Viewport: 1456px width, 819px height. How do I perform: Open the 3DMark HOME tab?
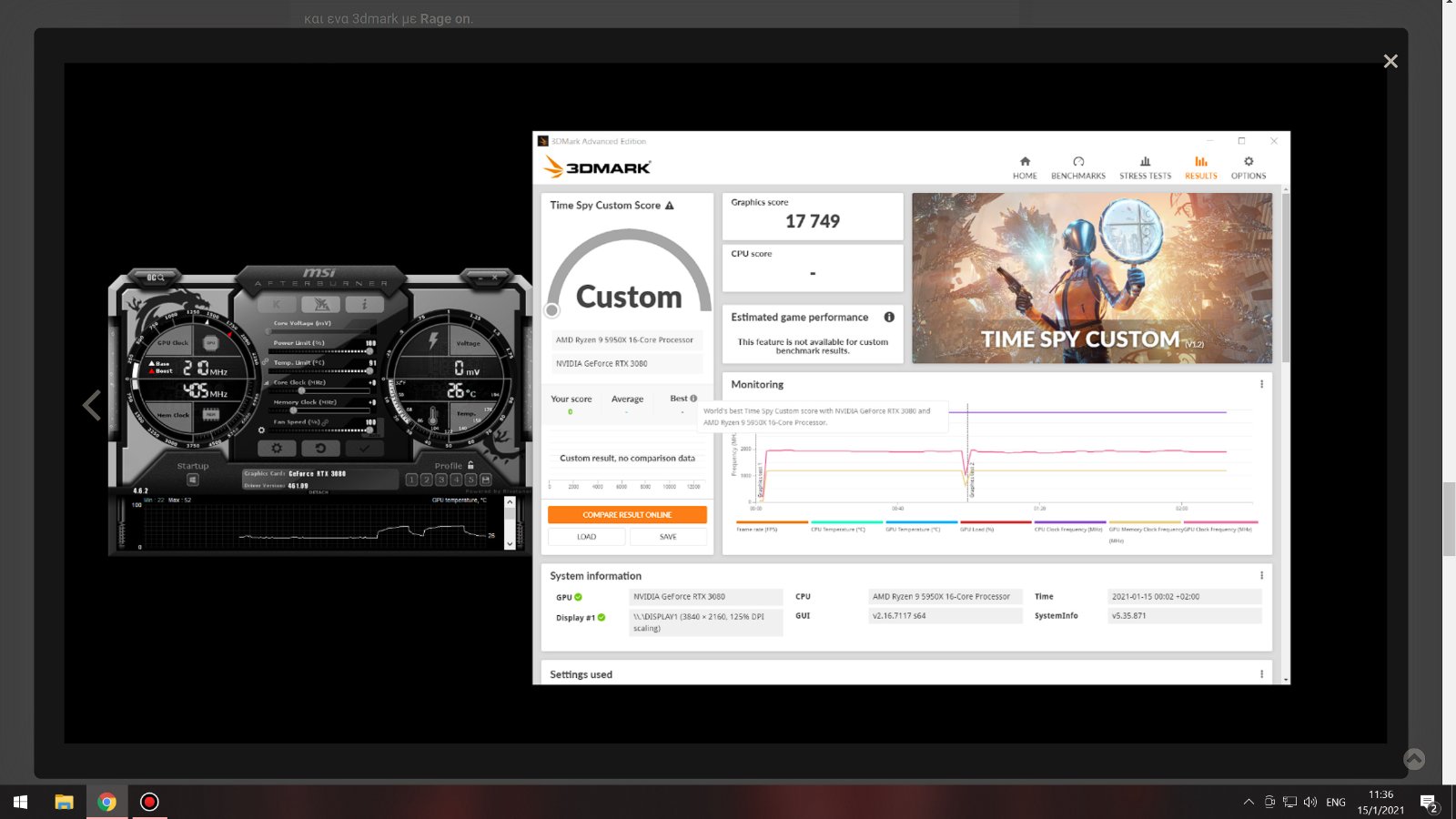point(1025,167)
